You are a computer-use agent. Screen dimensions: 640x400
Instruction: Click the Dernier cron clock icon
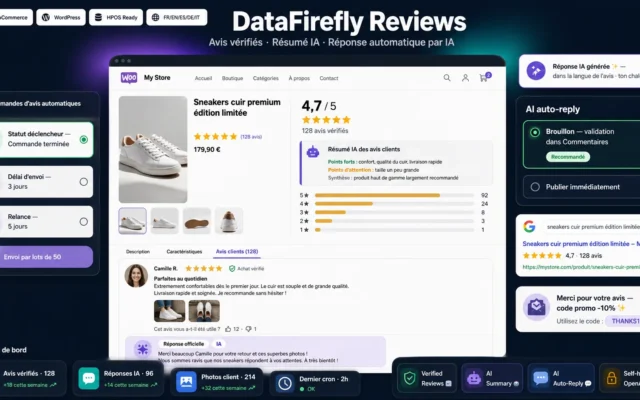coord(285,383)
